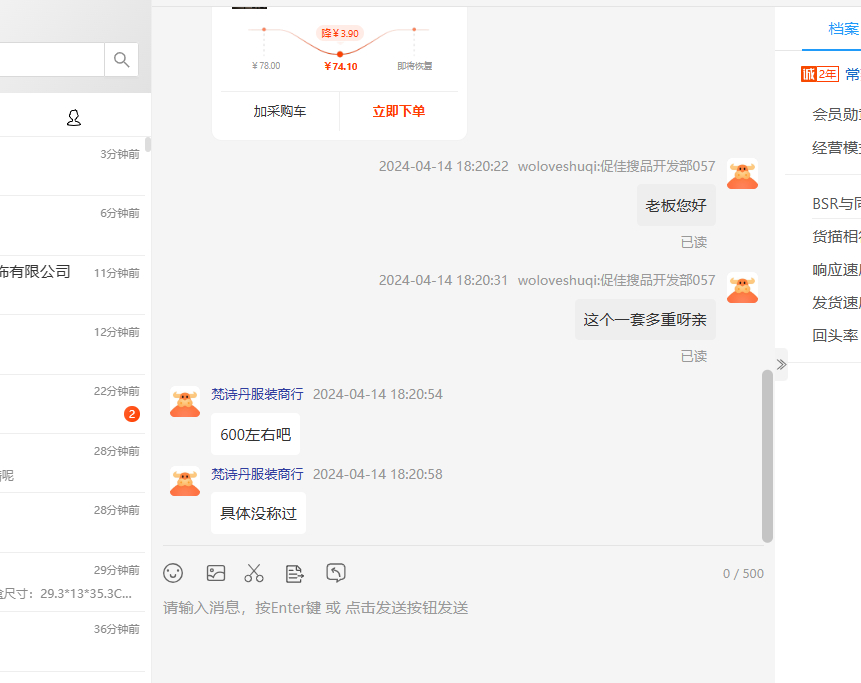Image resolution: width=861 pixels, height=683 pixels.
Task: Click 立即下单 on product card
Action: click(x=399, y=112)
